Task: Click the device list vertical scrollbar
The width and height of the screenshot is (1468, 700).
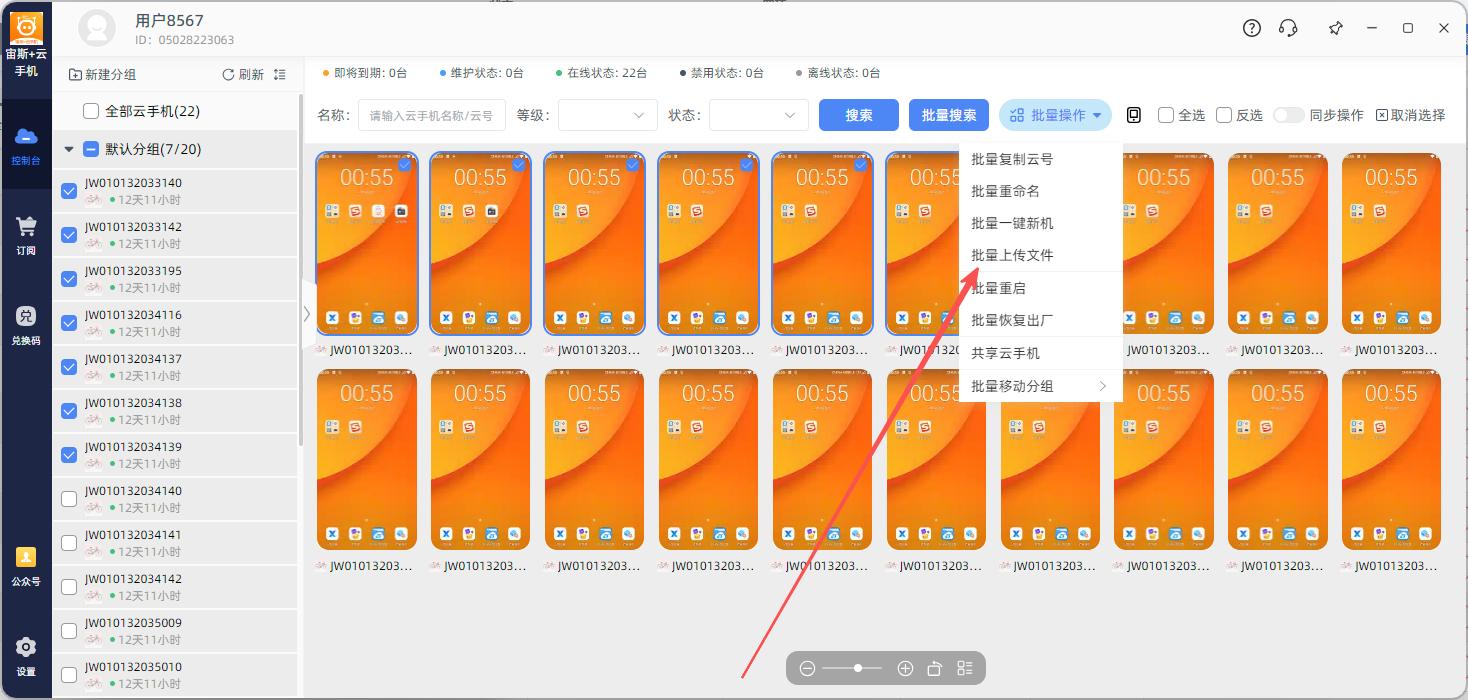Action: click(300, 270)
